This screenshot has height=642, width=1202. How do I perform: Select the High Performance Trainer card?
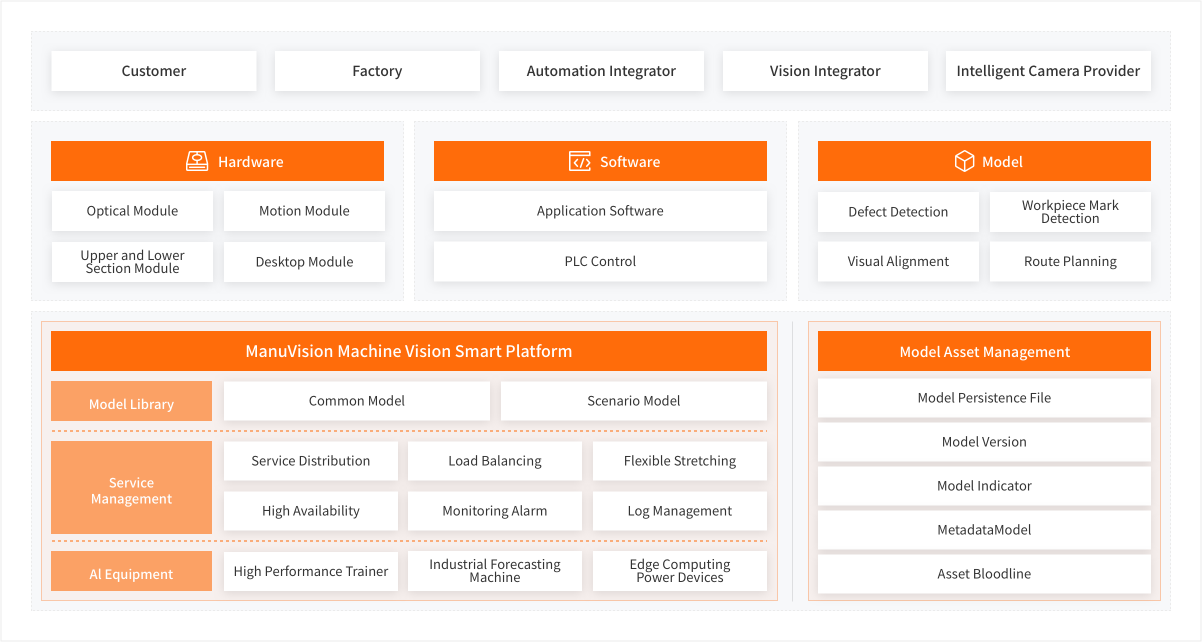[x=311, y=571]
